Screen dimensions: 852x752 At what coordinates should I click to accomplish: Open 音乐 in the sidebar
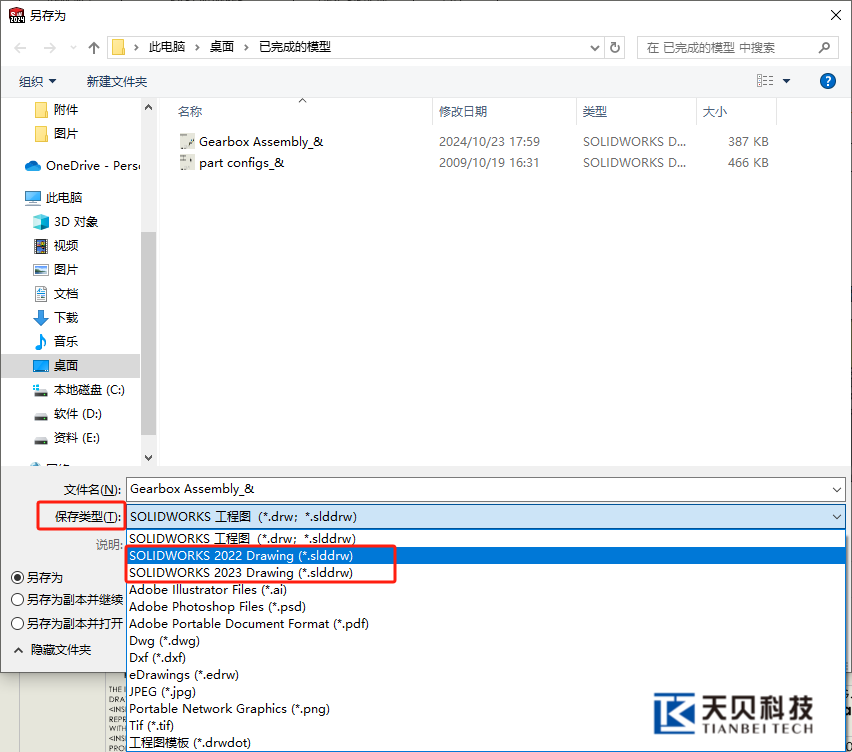point(57,342)
